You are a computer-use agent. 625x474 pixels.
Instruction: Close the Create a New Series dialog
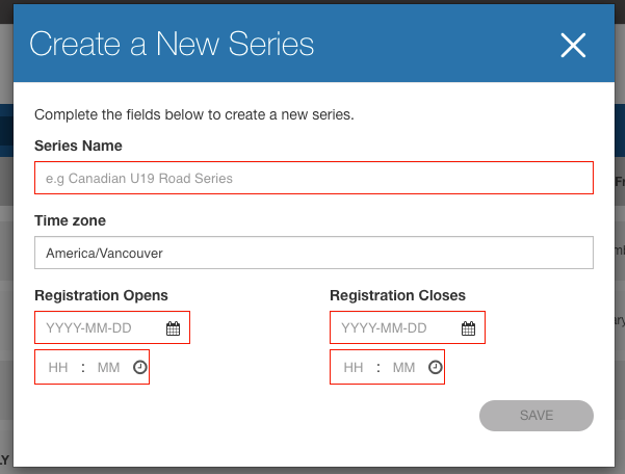coord(573,45)
